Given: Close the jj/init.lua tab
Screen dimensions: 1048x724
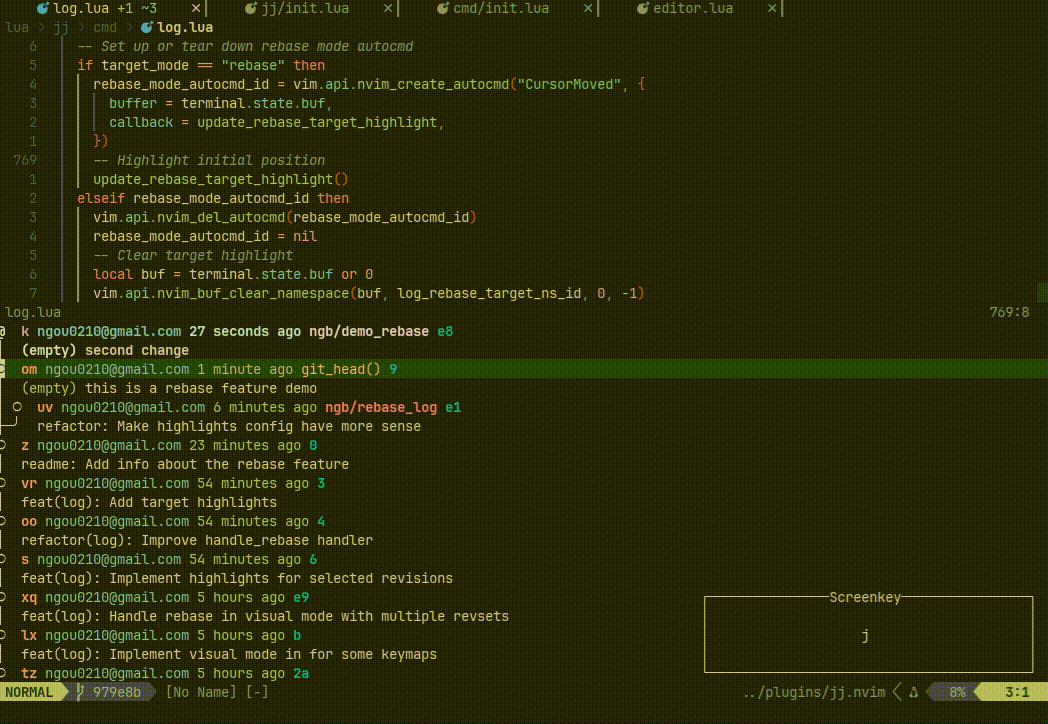Looking at the screenshot, I should (x=388, y=9).
